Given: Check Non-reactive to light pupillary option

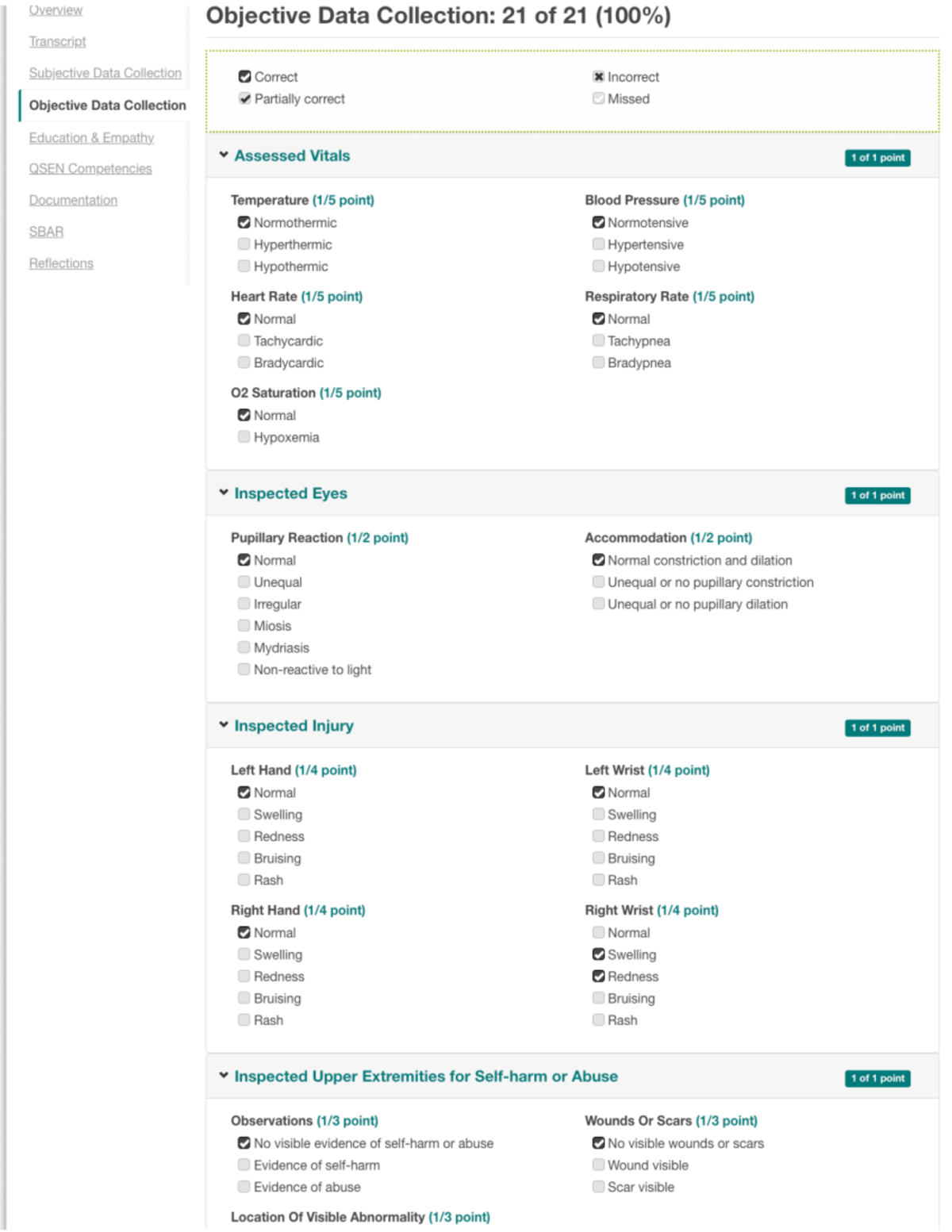Looking at the screenshot, I should (244, 670).
